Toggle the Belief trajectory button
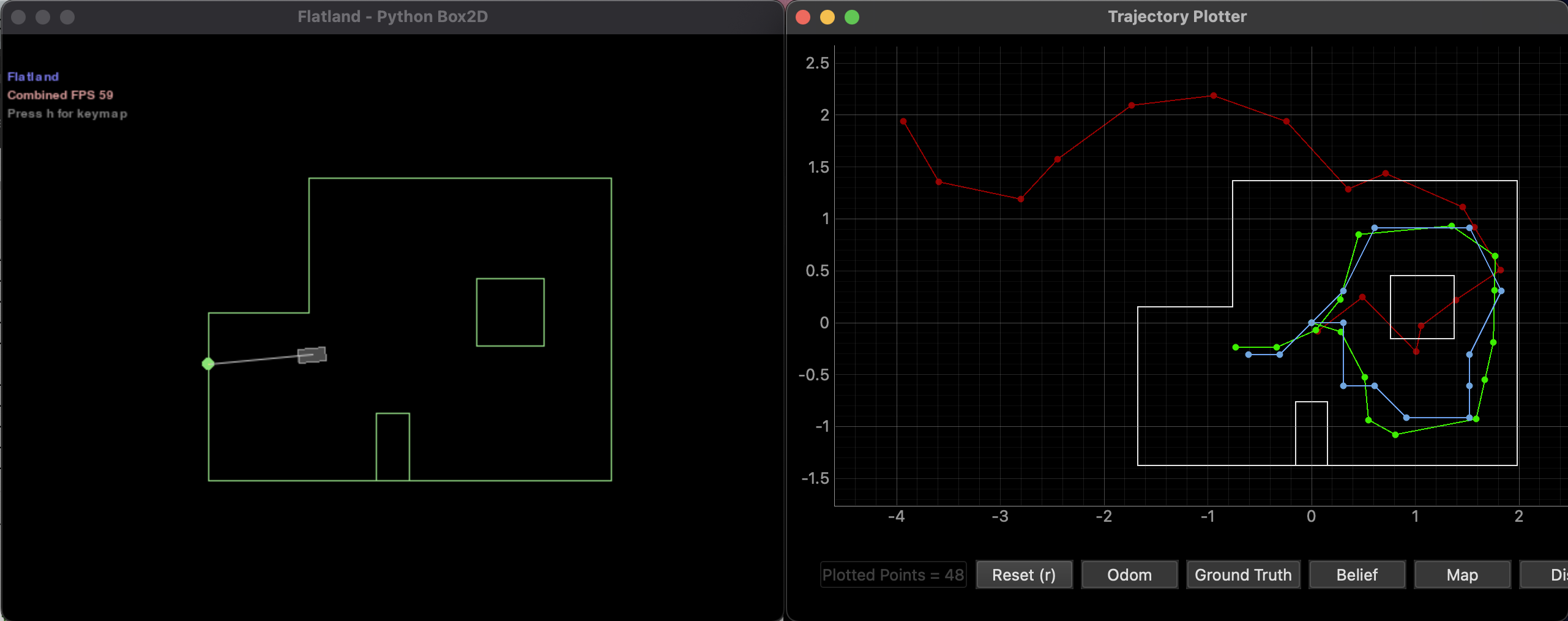1568x621 pixels. [1357, 574]
